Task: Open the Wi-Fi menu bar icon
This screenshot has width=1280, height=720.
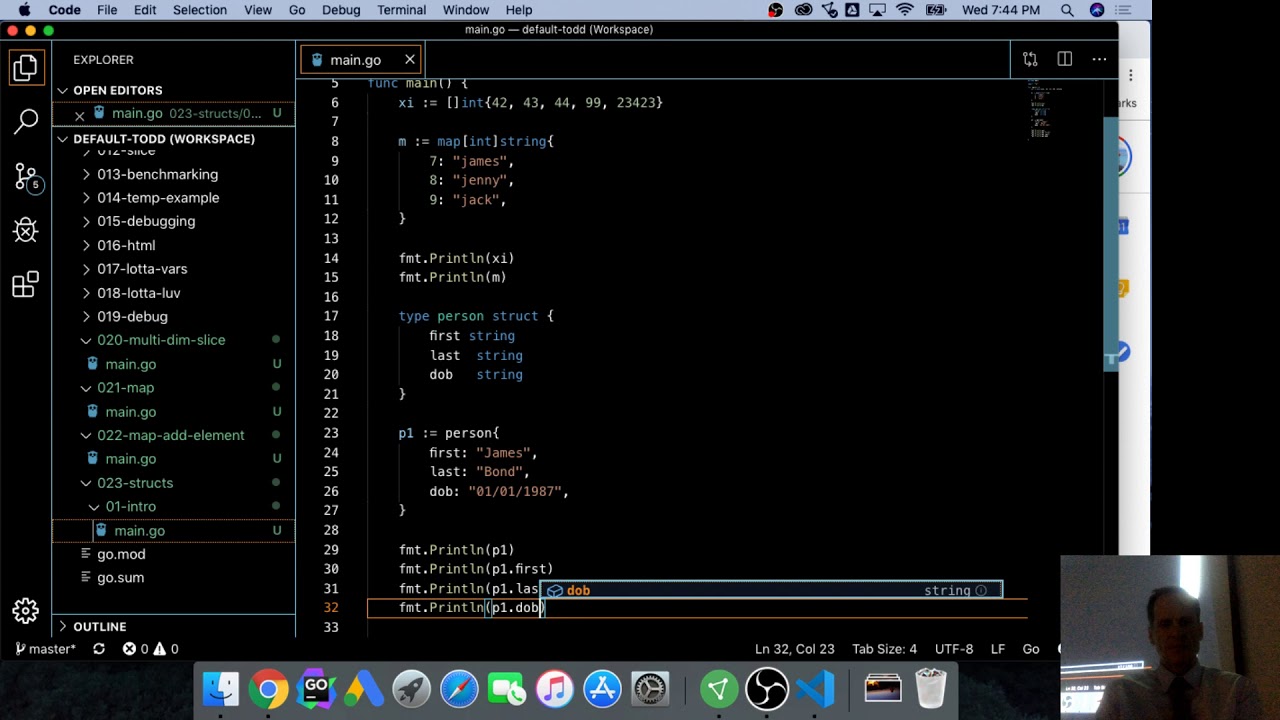Action: click(x=905, y=10)
